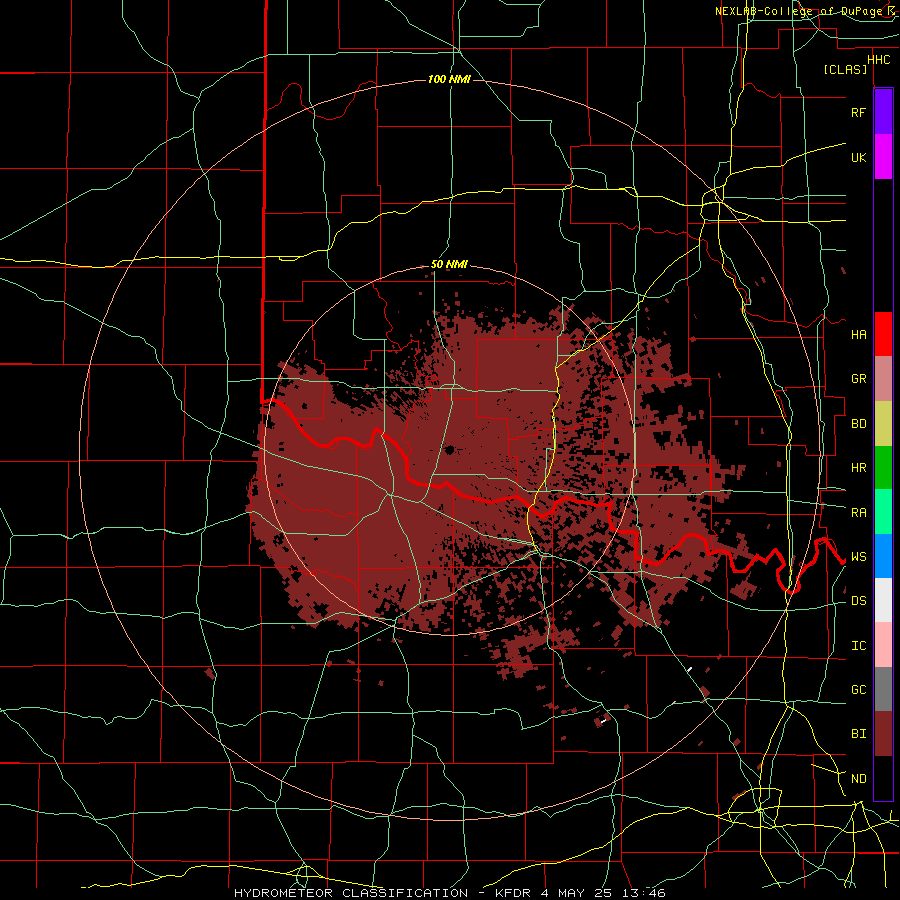The width and height of the screenshot is (900, 900).
Task: Click the RA mint-green legend swatch
Action: pos(883,512)
